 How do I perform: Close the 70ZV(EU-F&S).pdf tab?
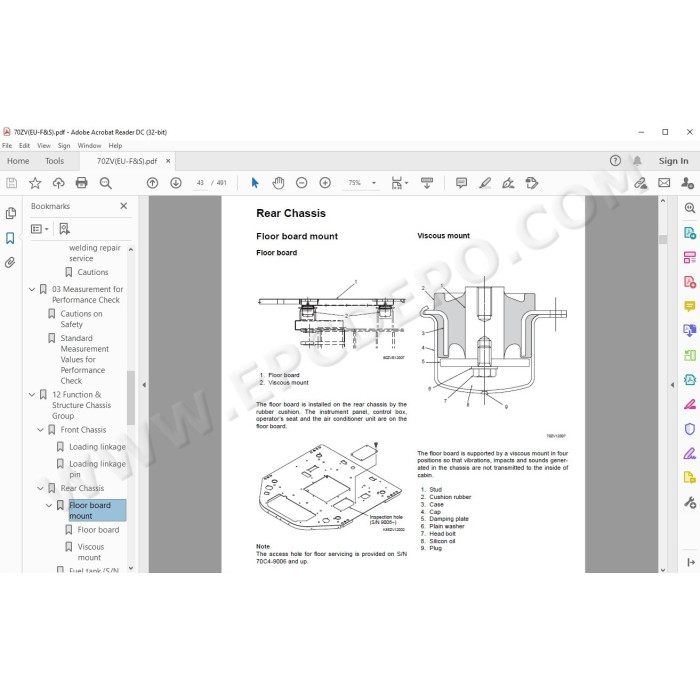click(x=168, y=161)
